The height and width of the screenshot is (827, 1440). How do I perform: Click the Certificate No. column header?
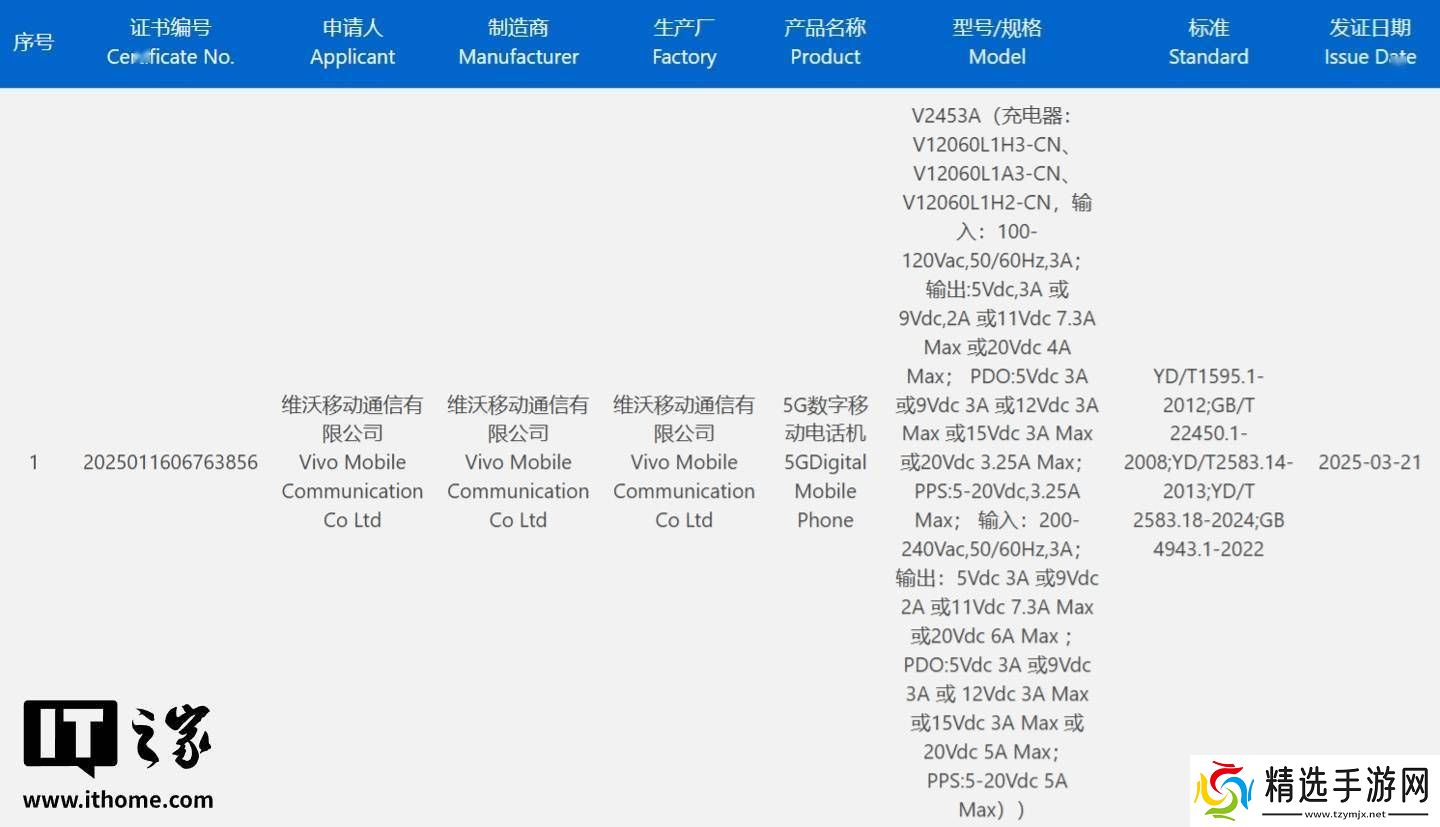pyautogui.click(x=170, y=42)
